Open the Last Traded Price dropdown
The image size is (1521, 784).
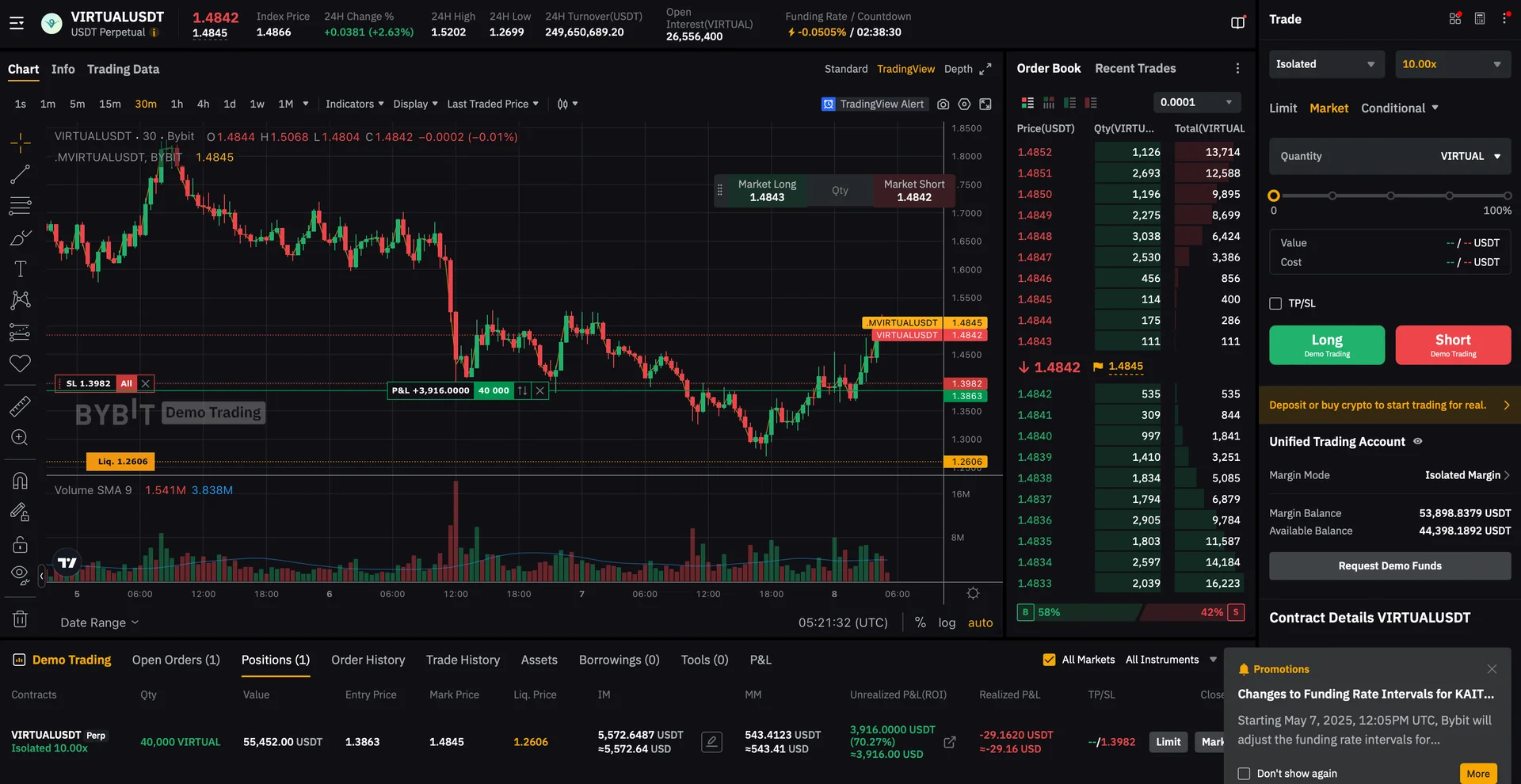[493, 104]
